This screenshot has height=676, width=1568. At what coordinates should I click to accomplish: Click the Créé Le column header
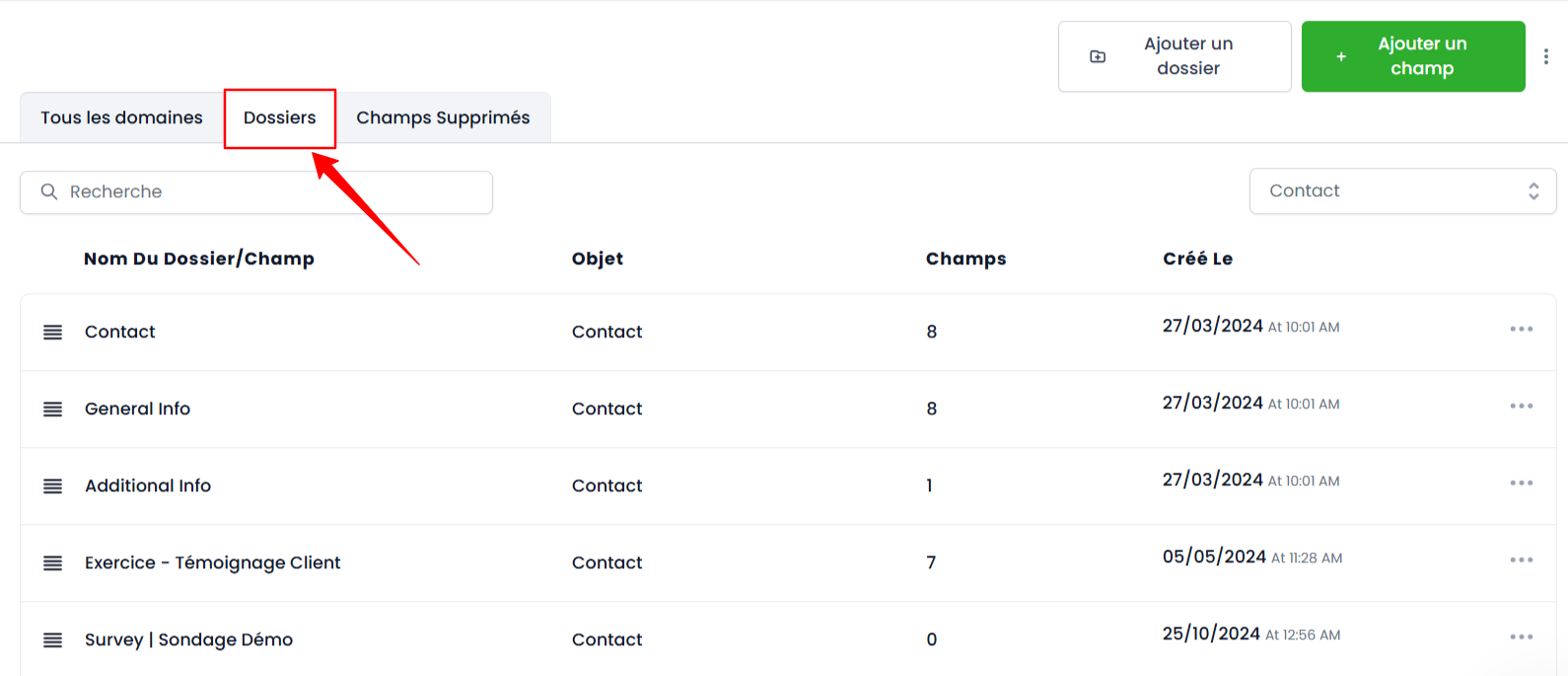click(x=1197, y=259)
